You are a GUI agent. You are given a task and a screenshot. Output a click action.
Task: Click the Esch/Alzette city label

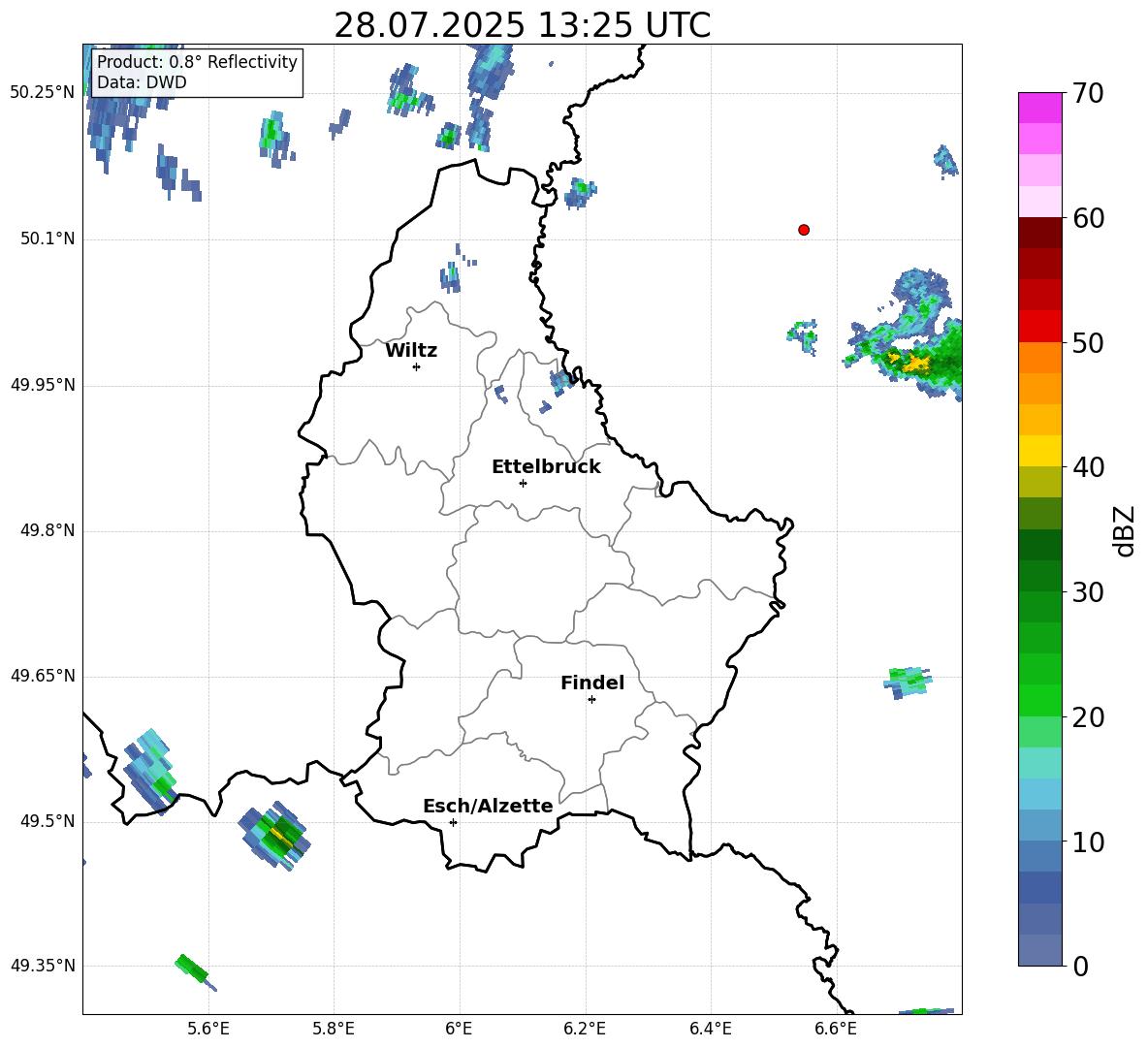tap(488, 806)
